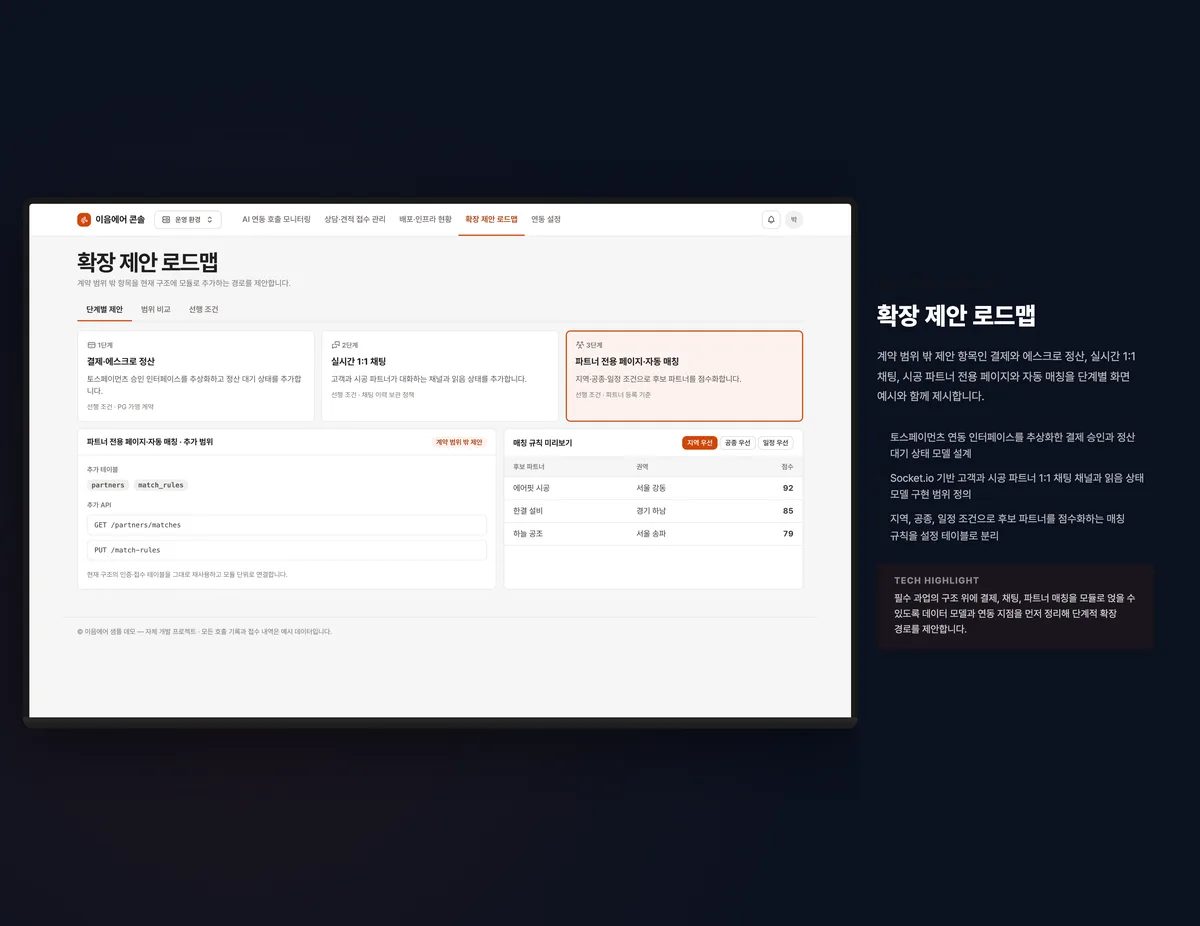The image size is (1200, 926).
Task: Click the 이음에어 콘솔 logo icon
Action: pyautogui.click(x=84, y=219)
